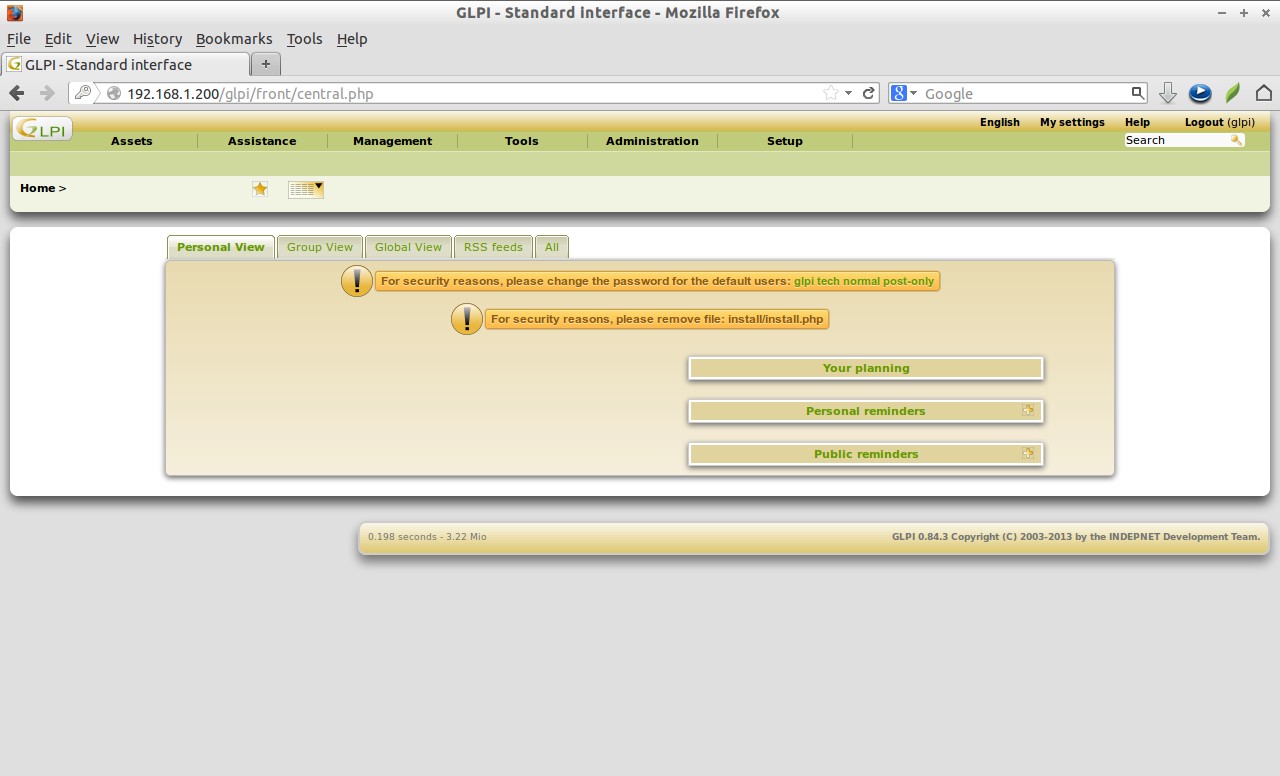Open the Firefox downloads arrow icon
The height and width of the screenshot is (776, 1280).
(1167, 93)
